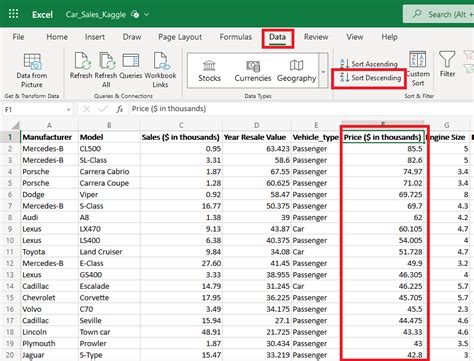Click the cloud saved status icon
The width and height of the screenshot is (474, 361).
click(135, 14)
